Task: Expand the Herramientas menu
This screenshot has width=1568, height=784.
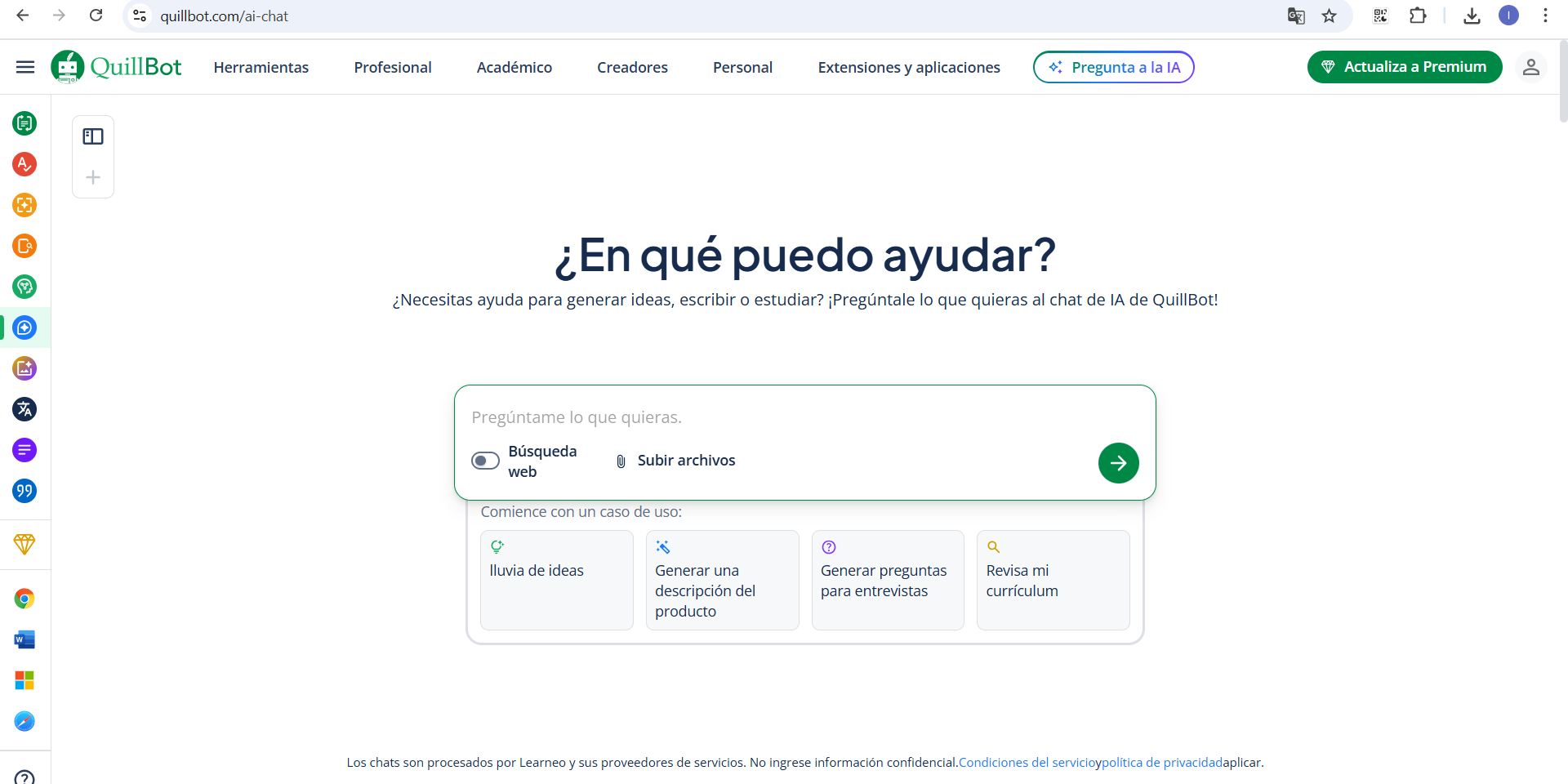Action: pyautogui.click(x=261, y=67)
